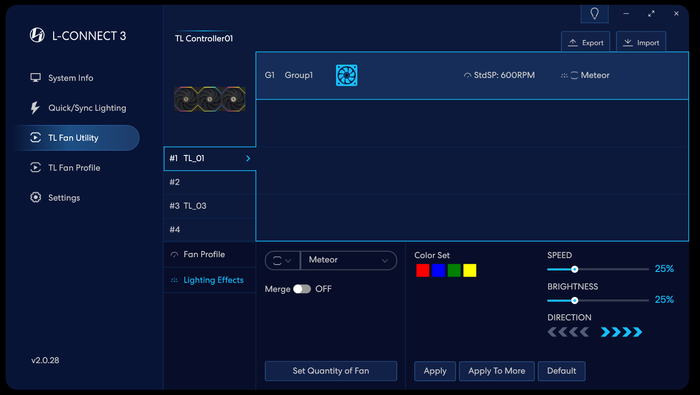
Task: Open the Meteor effect dropdown
Action: [349, 260]
